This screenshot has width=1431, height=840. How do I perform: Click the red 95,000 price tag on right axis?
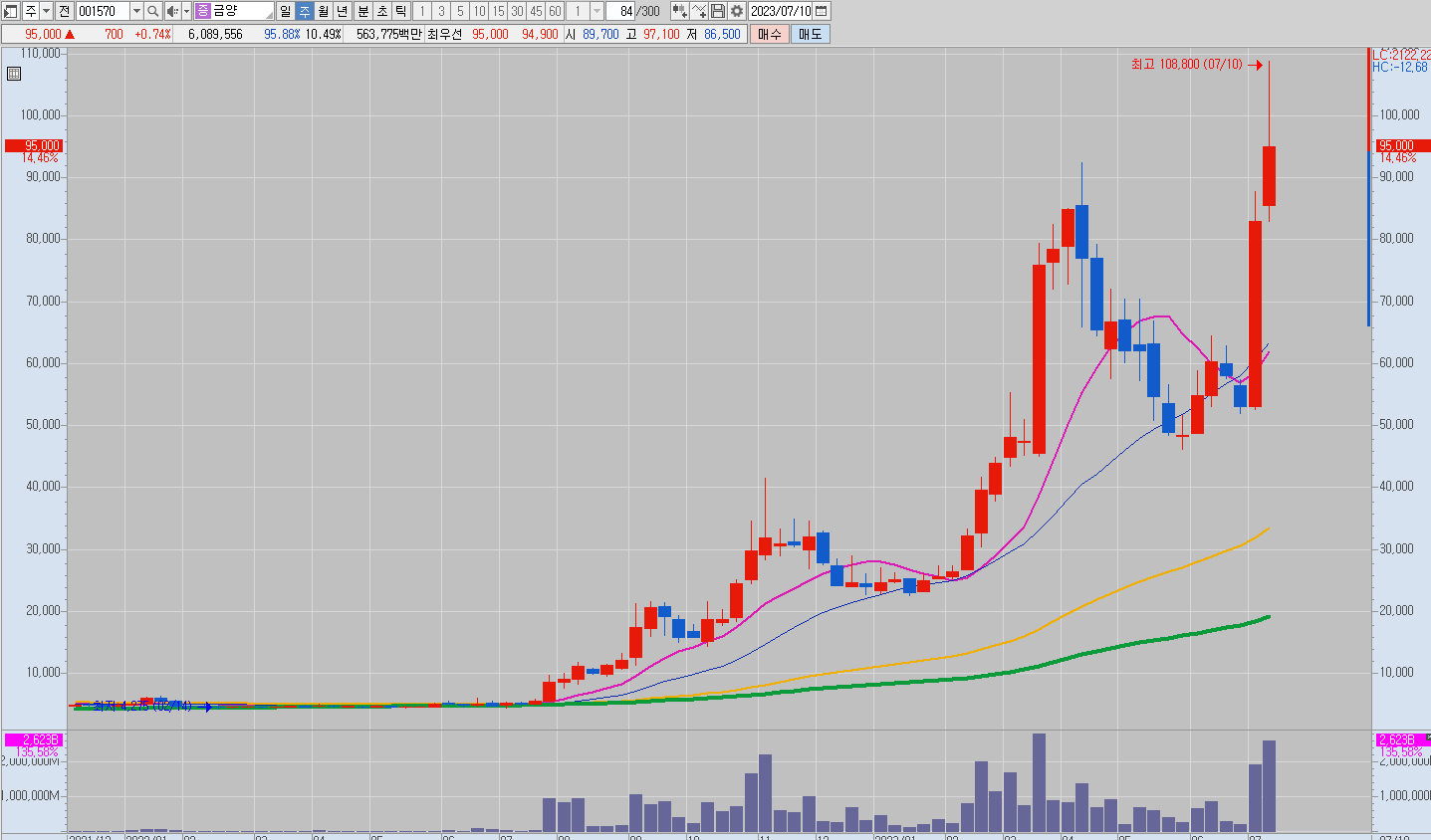pyautogui.click(x=1401, y=145)
